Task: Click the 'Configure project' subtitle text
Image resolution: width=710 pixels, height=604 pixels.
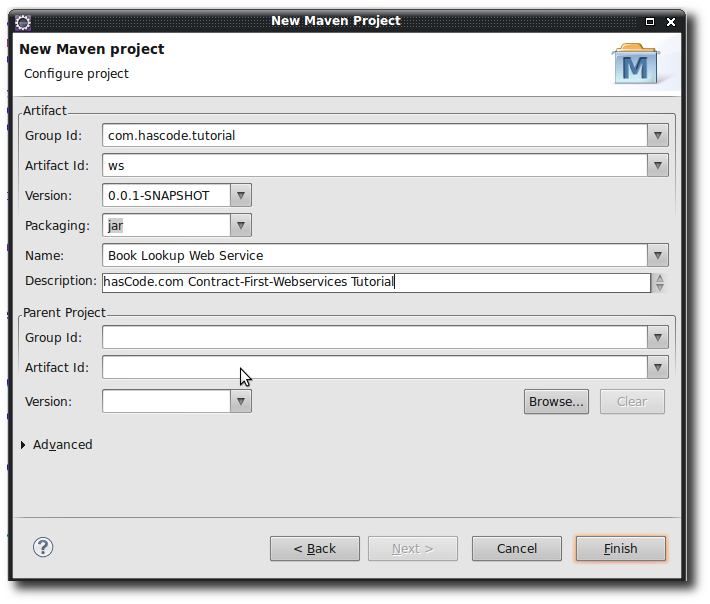Action: pyautogui.click(x=76, y=74)
